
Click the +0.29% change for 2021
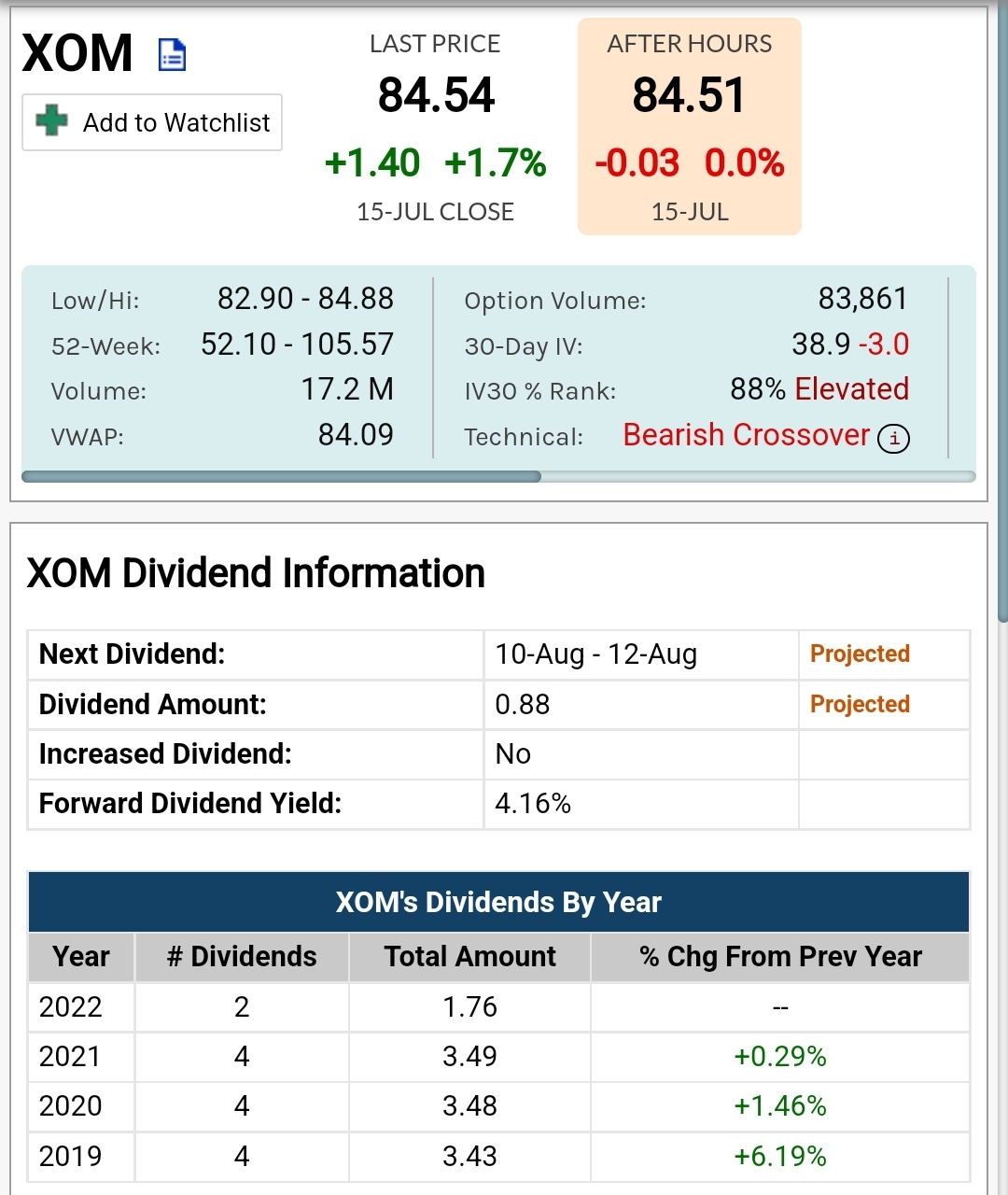coord(780,1057)
